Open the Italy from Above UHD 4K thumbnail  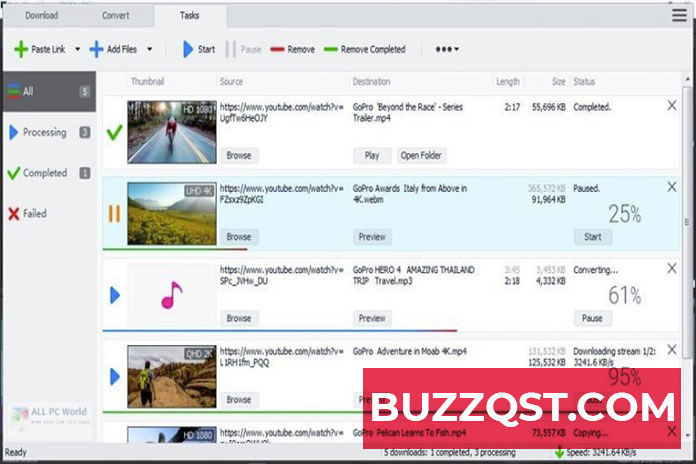(x=172, y=214)
